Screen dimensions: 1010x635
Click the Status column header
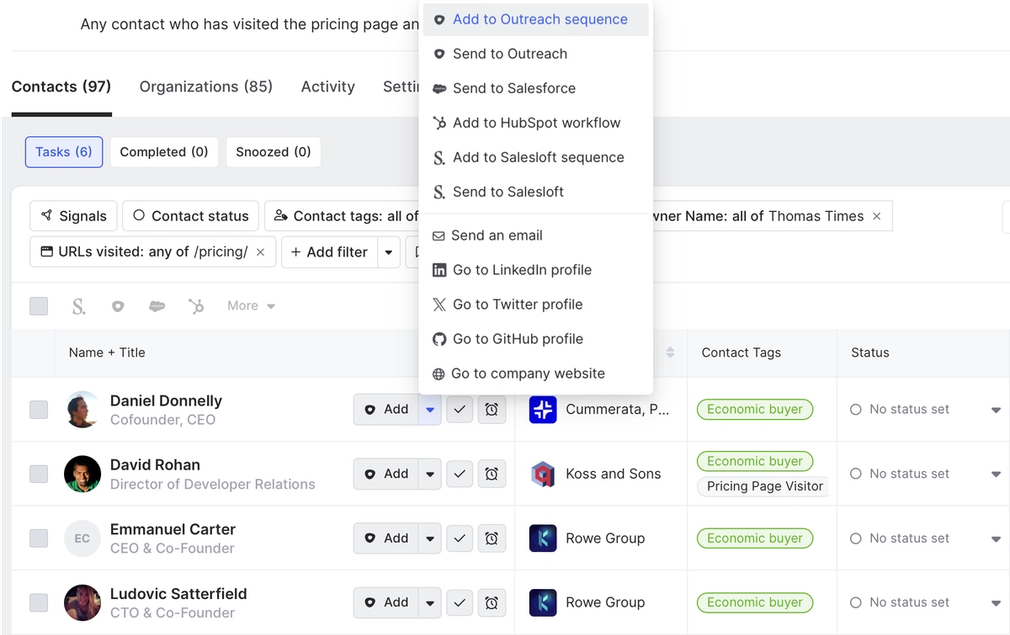click(x=870, y=352)
